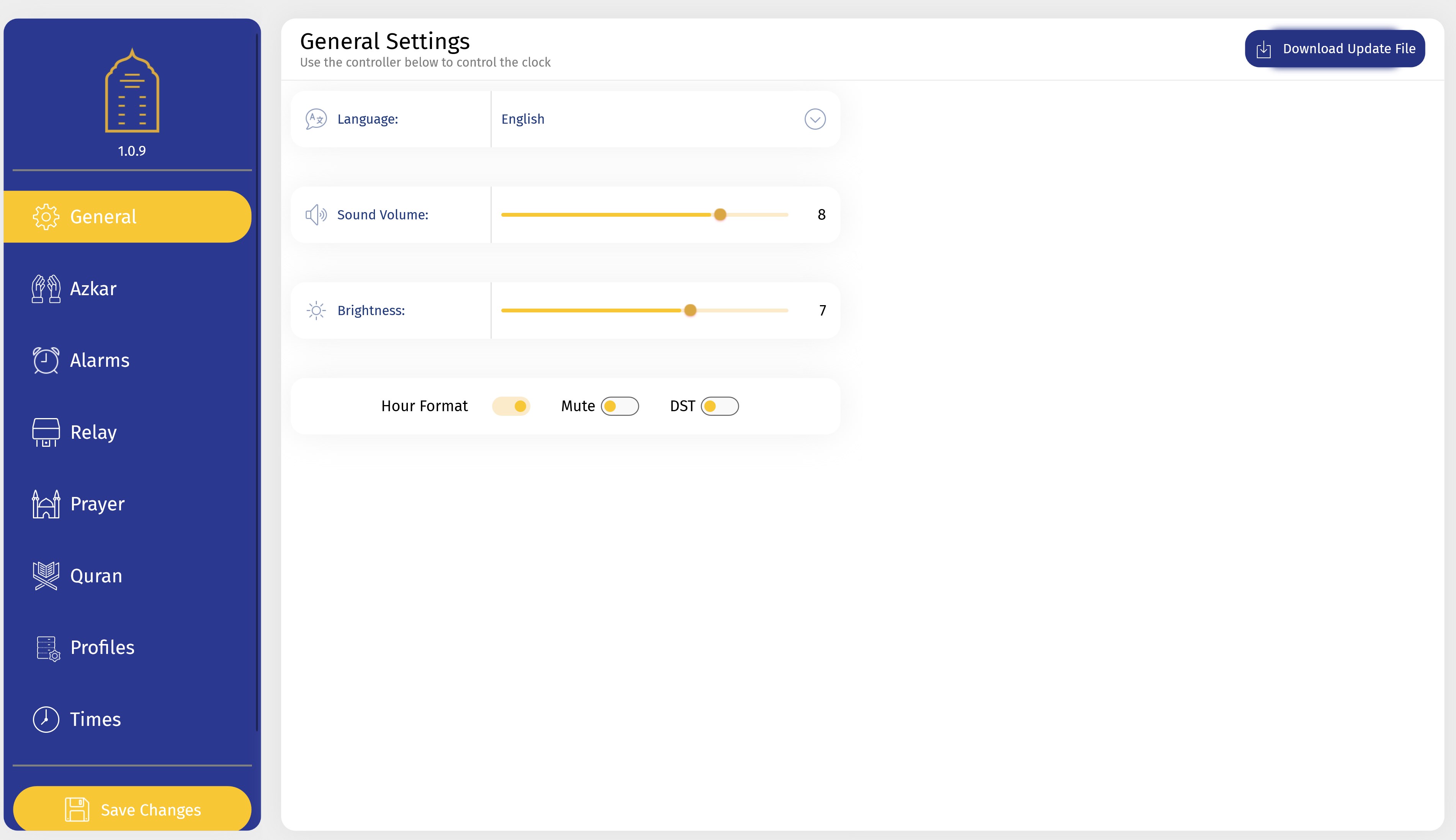Click the Alarms clock icon
This screenshot has height=840, width=1456.
(46, 361)
